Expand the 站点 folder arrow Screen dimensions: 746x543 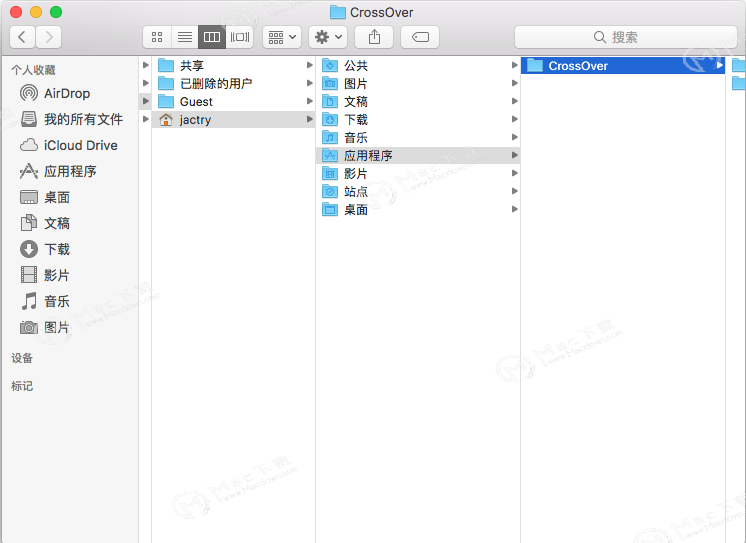pos(514,191)
